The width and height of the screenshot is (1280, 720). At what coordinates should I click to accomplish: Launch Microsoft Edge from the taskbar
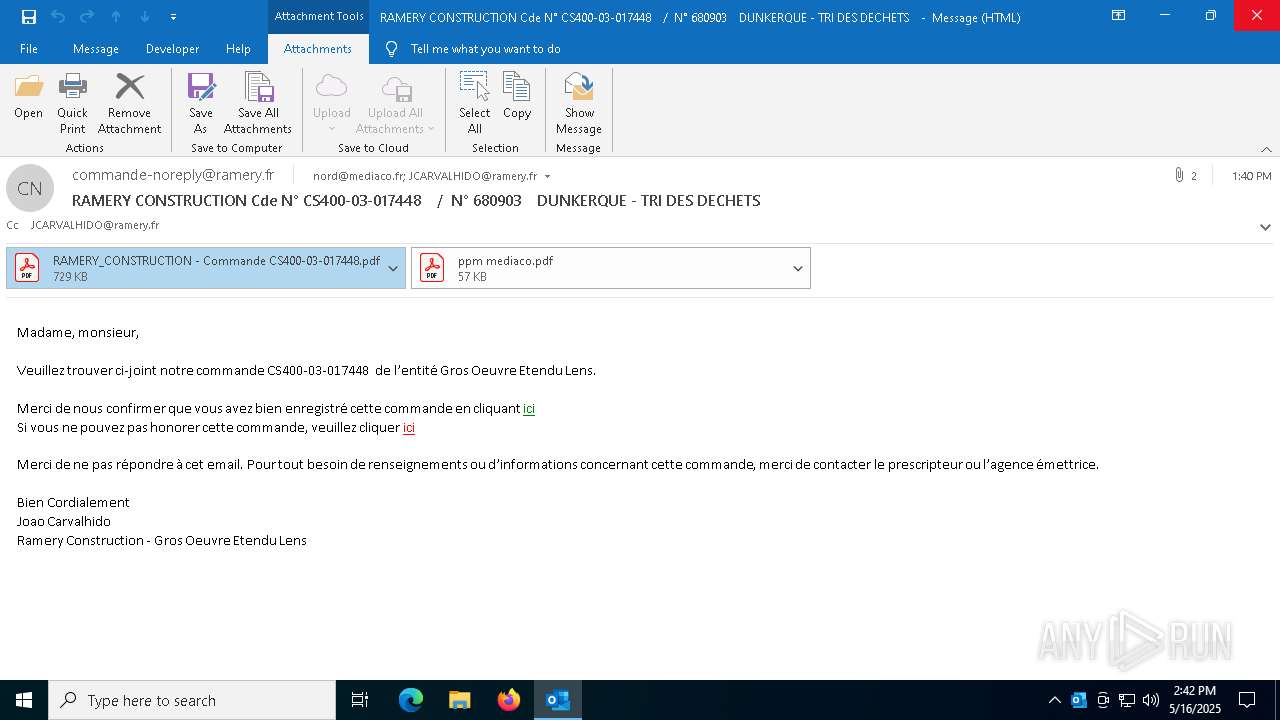[x=411, y=700]
